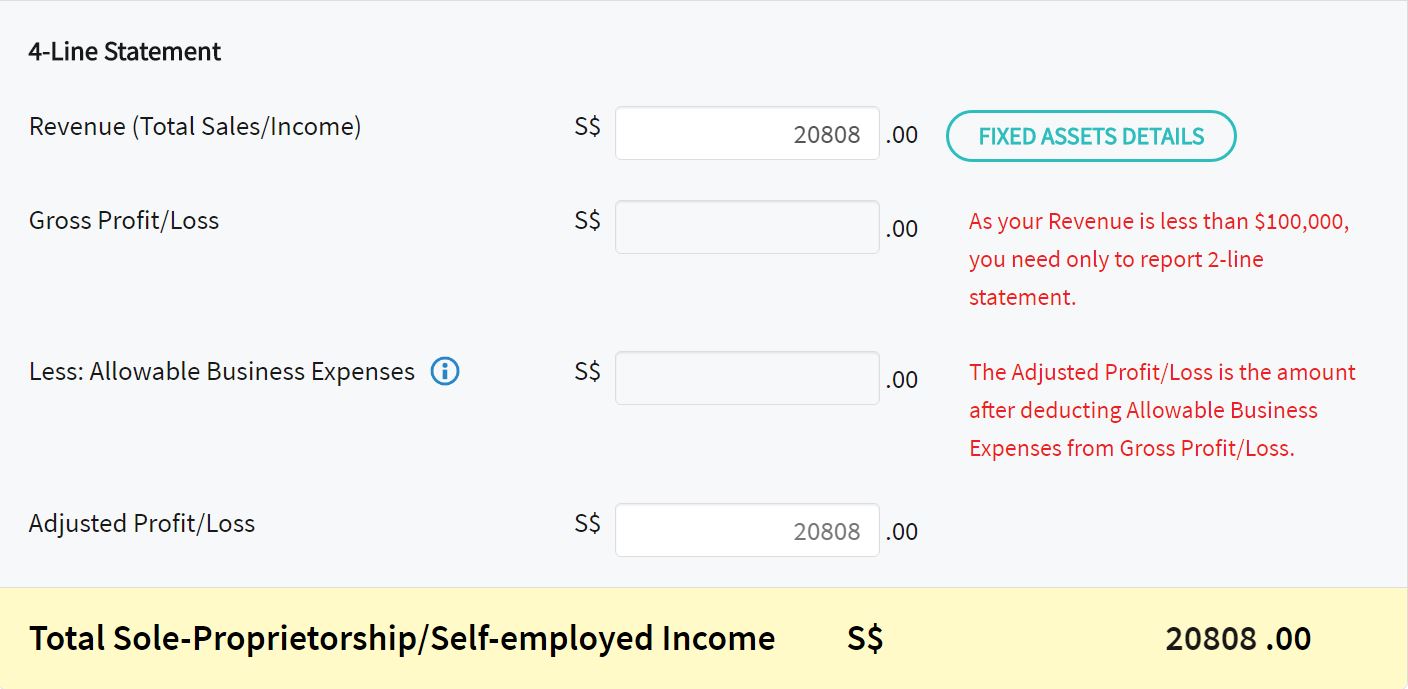
Task: Click the Less: Allowable Business Expenses label
Action: [x=222, y=372]
